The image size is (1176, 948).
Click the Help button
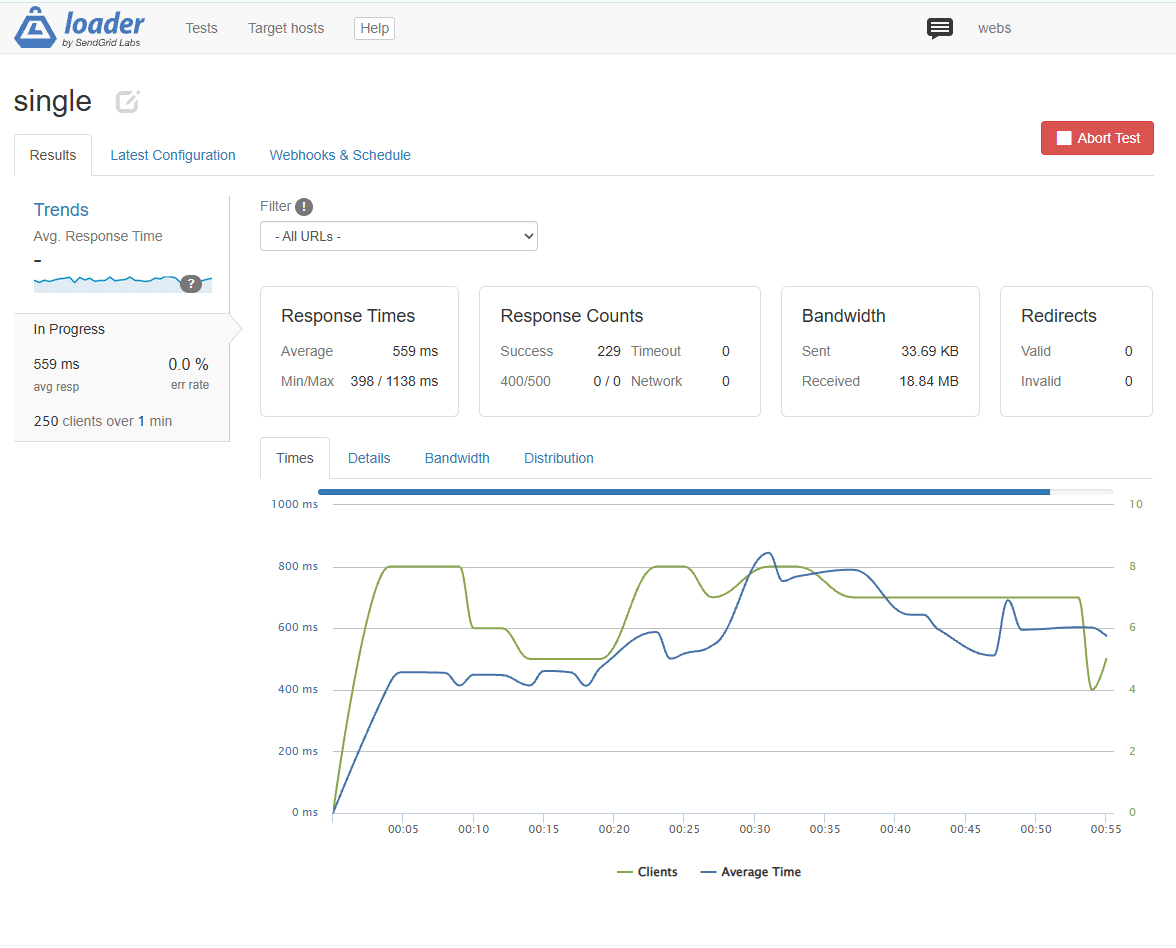coord(374,28)
